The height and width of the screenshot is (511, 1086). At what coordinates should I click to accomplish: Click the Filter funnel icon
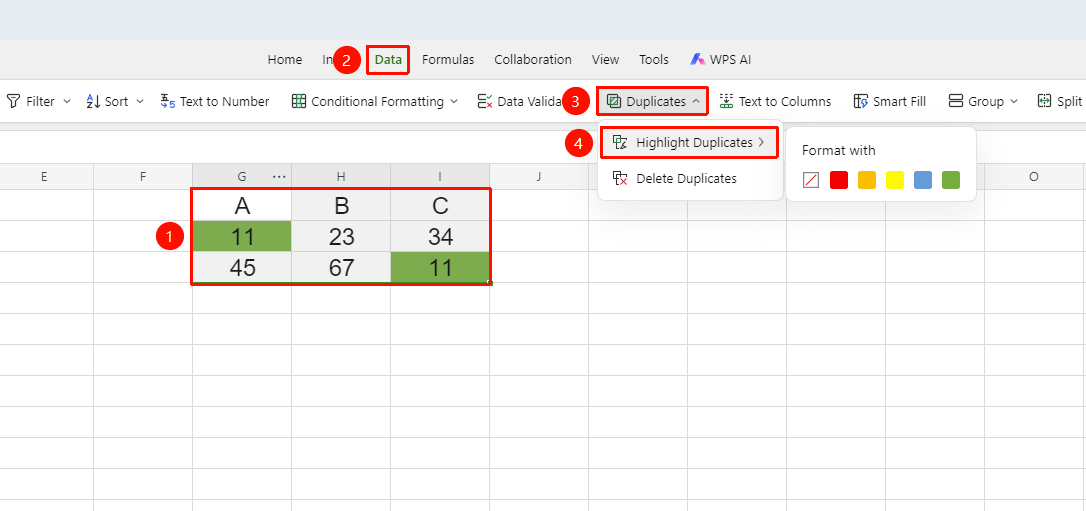pyautogui.click(x=13, y=101)
